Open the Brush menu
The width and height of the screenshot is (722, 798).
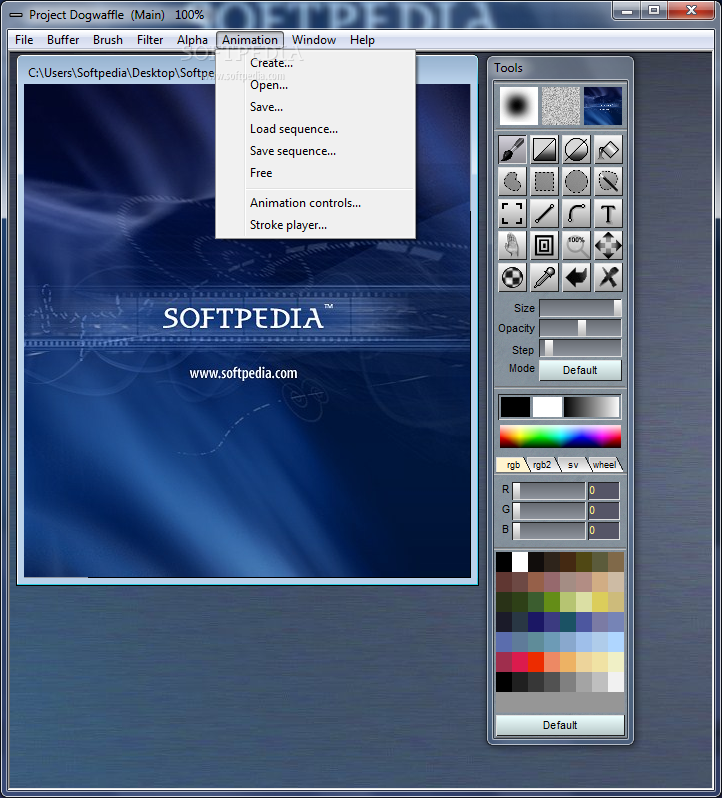(x=108, y=40)
